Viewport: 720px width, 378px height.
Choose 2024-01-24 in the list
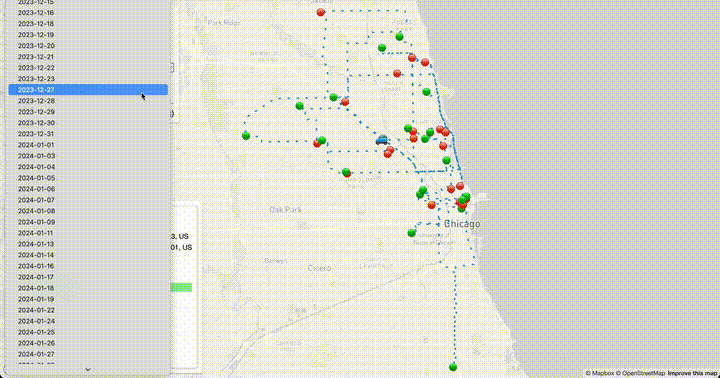(88, 321)
